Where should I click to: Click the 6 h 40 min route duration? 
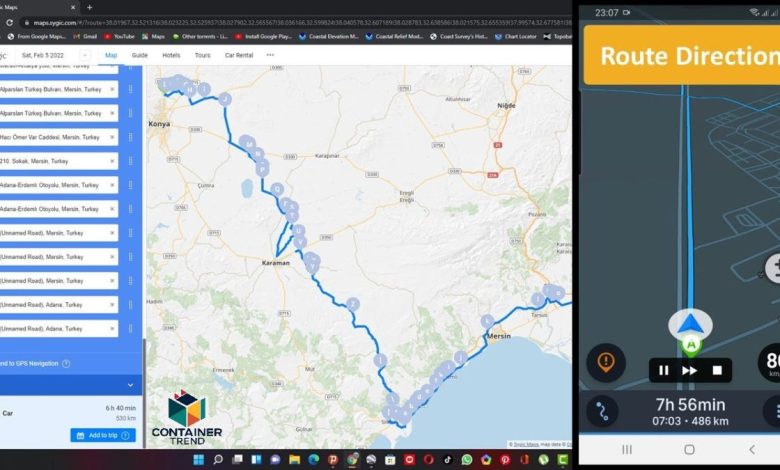(120, 408)
